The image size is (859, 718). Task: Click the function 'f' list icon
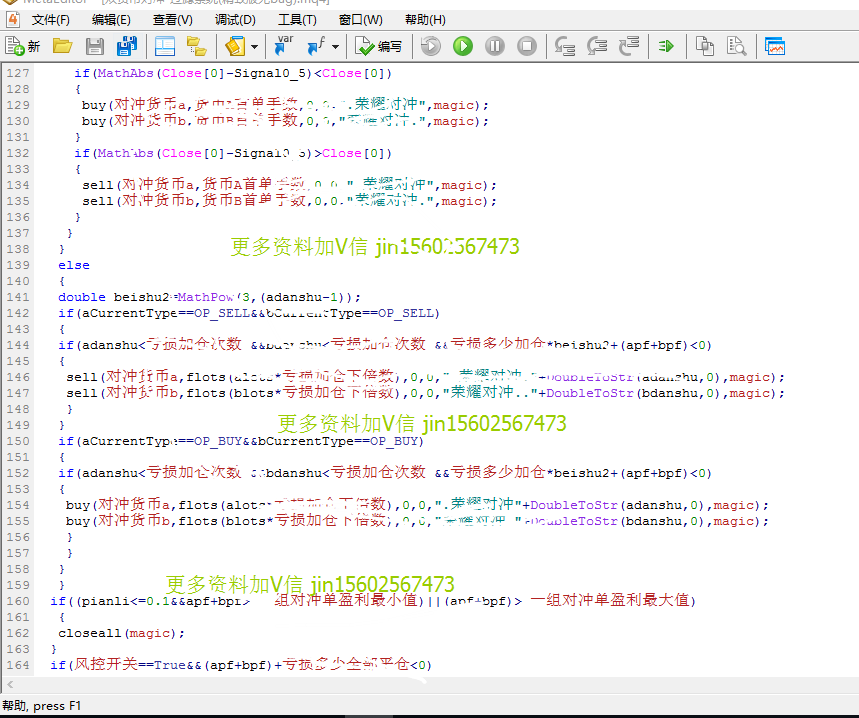point(316,47)
